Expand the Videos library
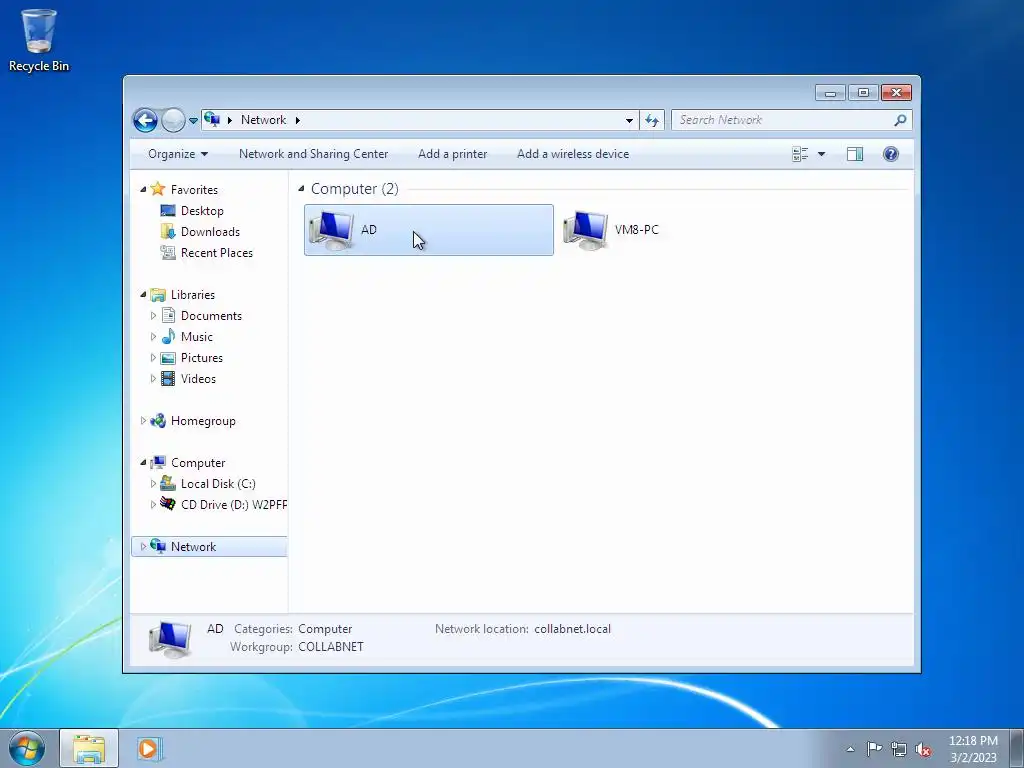 click(153, 379)
